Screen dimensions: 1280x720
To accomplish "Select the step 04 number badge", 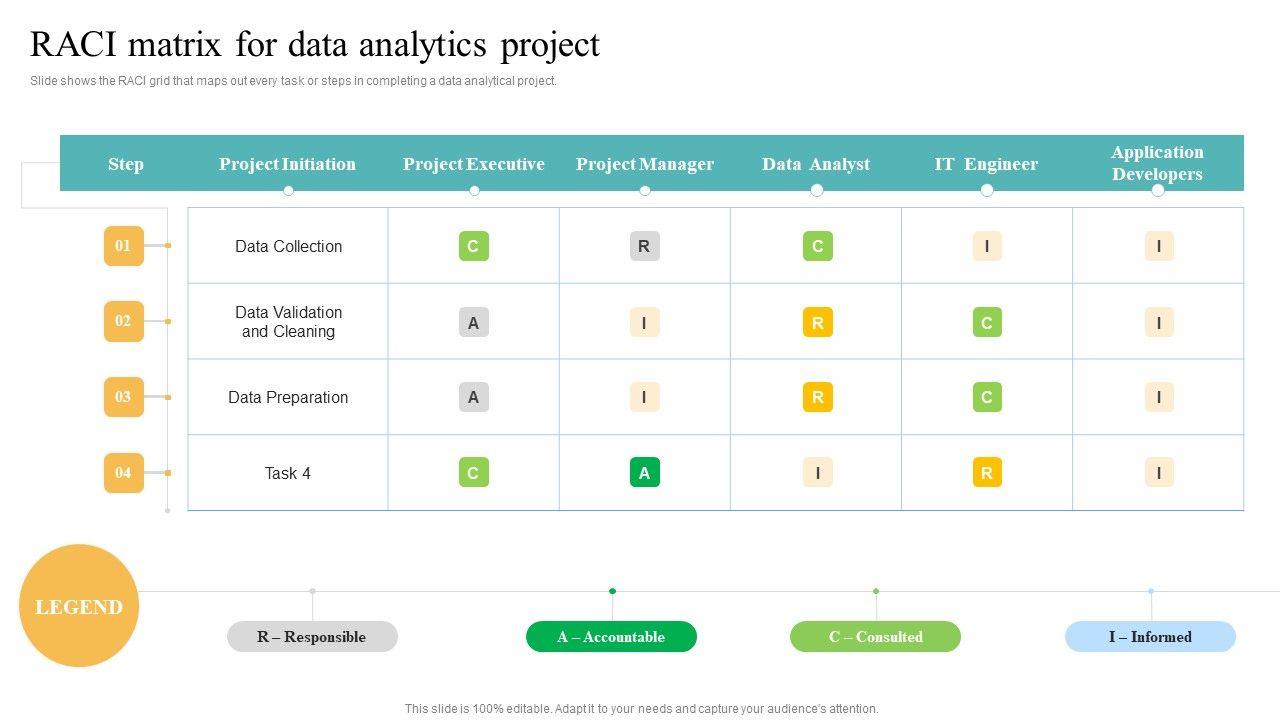I will (x=123, y=473).
